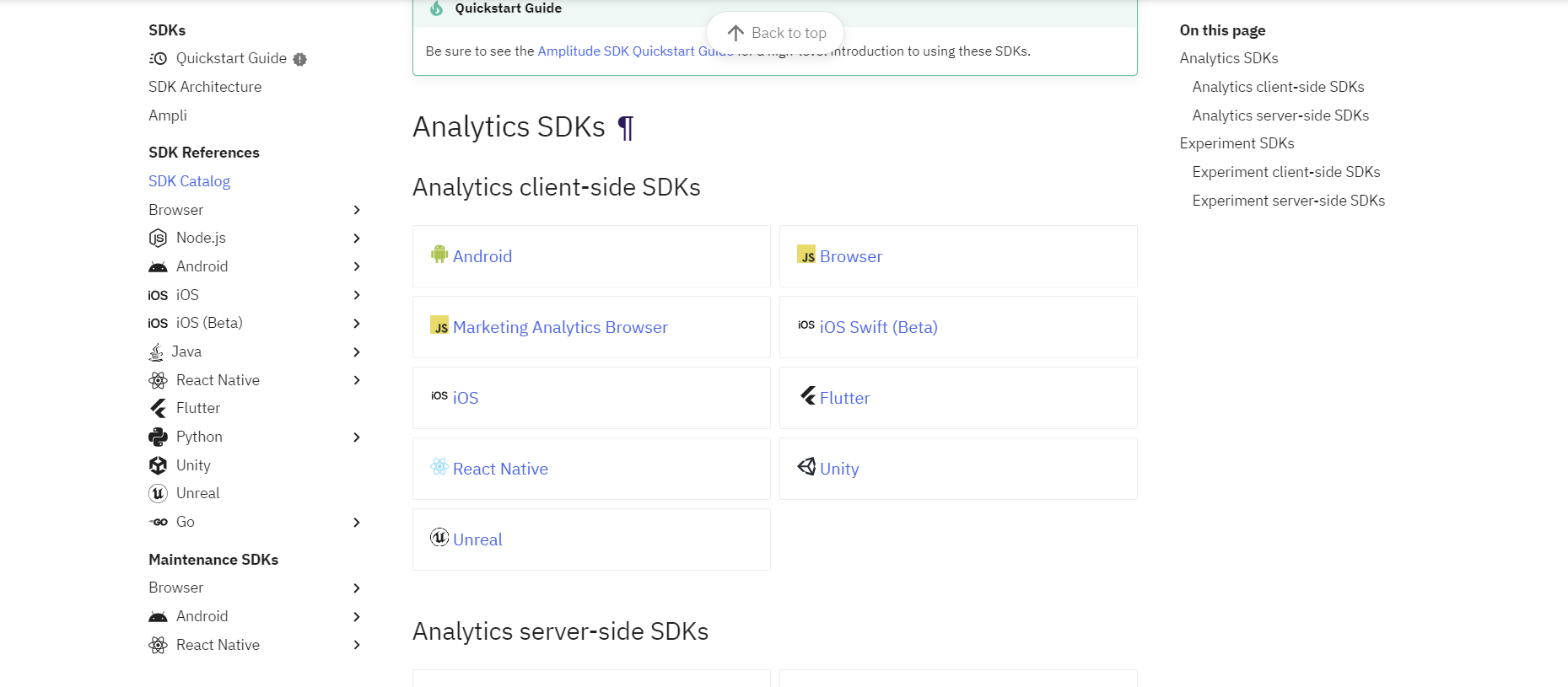Jump to Experiment SDKs in page outline
1568x687 pixels.
click(1237, 143)
